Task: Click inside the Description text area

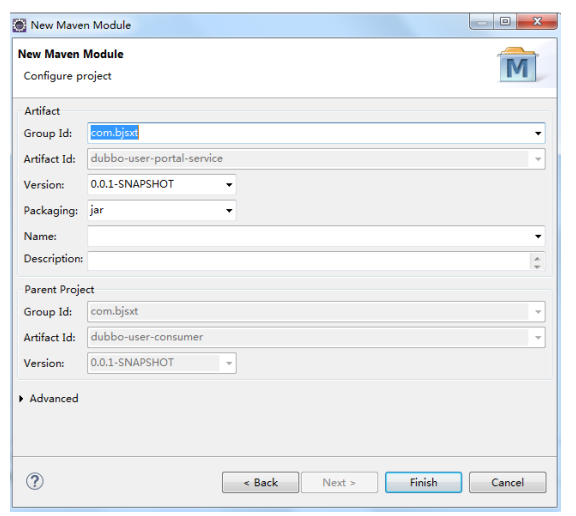Action: (x=309, y=261)
